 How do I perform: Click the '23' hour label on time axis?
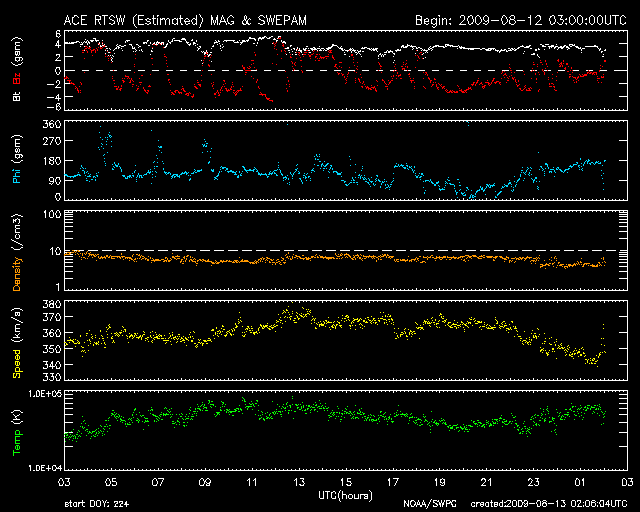tap(533, 482)
